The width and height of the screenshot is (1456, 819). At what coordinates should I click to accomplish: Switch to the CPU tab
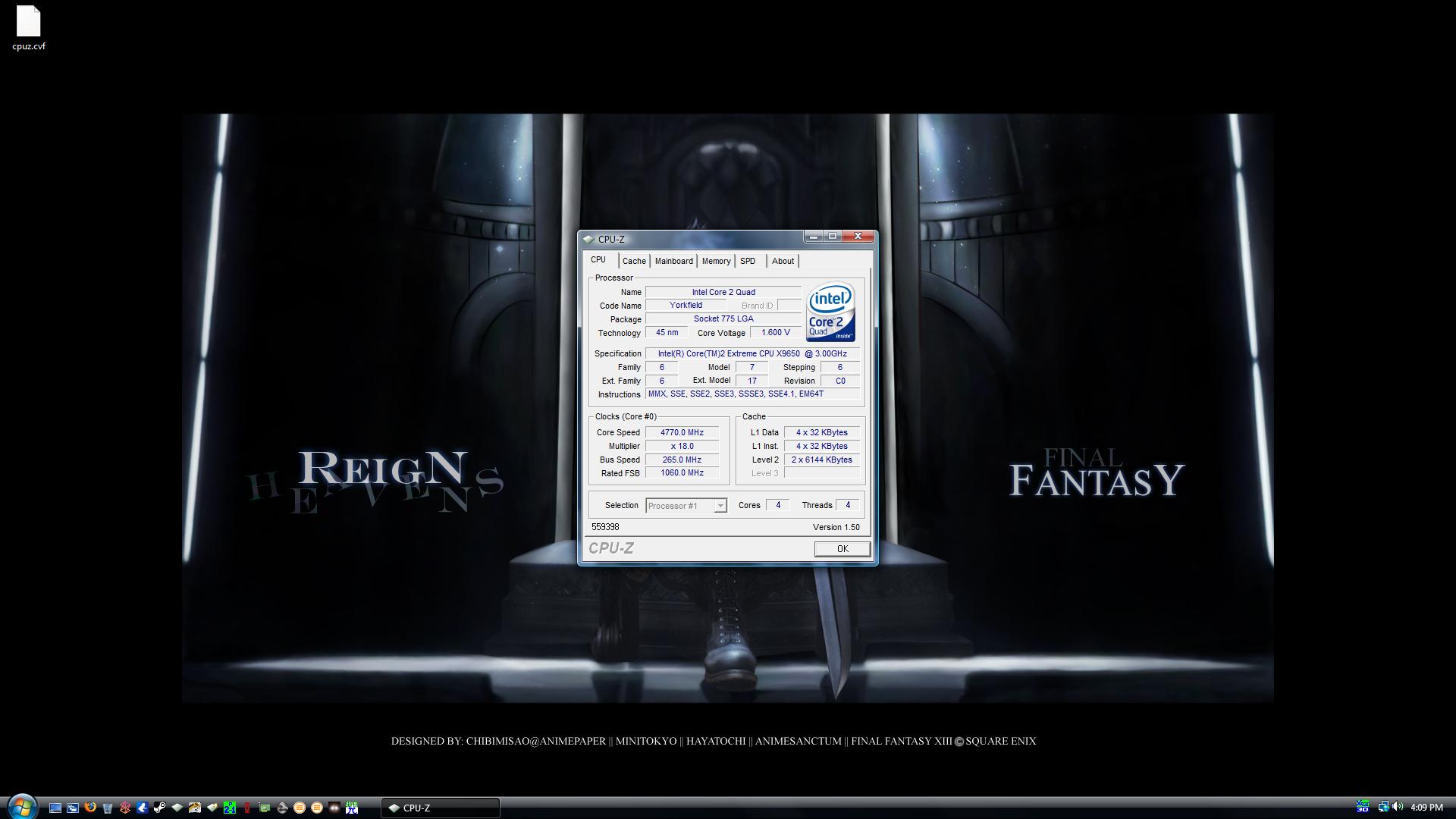click(599, 259)
